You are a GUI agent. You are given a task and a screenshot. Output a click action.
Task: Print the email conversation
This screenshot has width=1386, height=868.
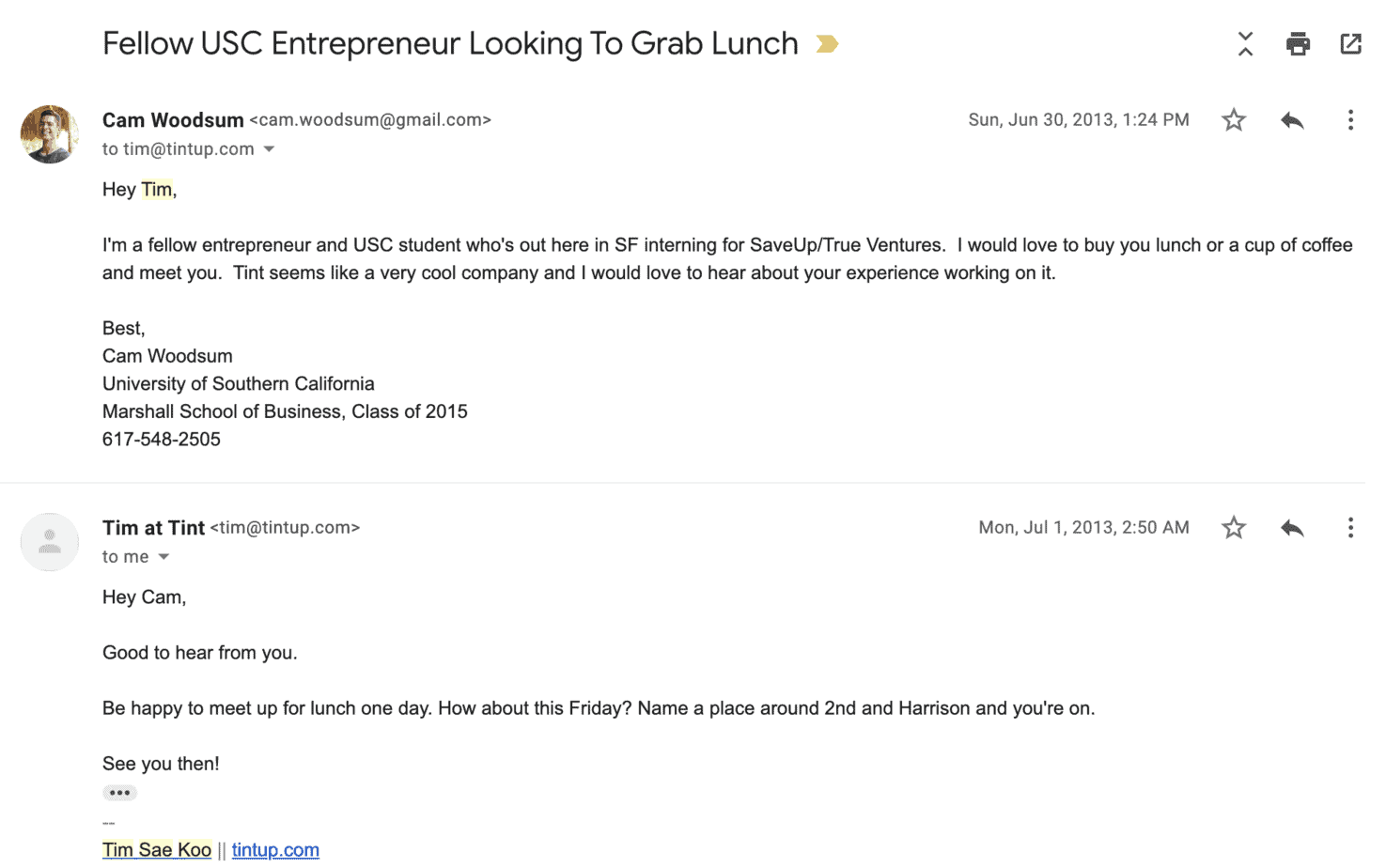point(1298,43)
